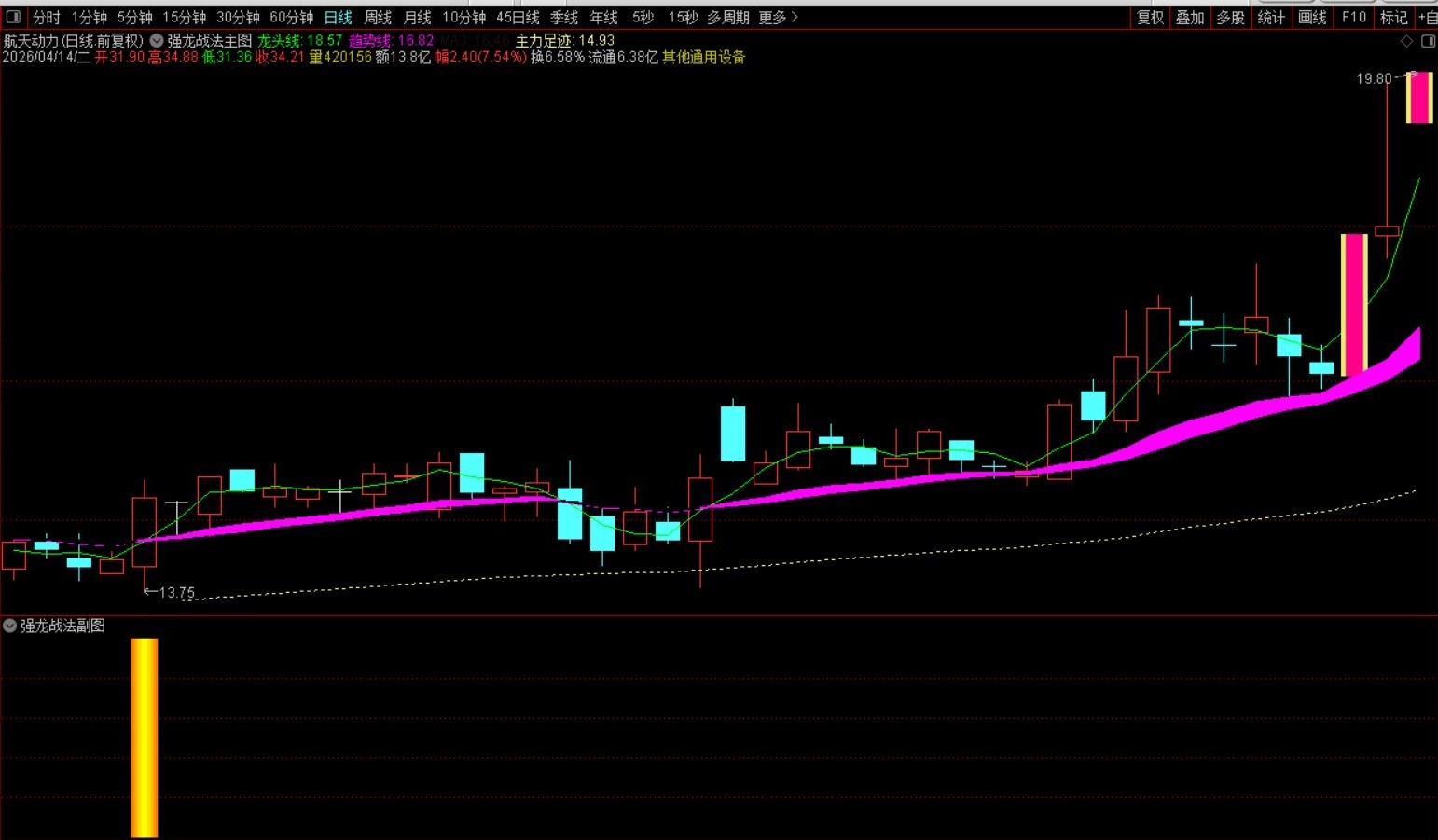Select the 日线 daily period
The height and width of the screenshot is (840, 1438).
pos(339,17)
